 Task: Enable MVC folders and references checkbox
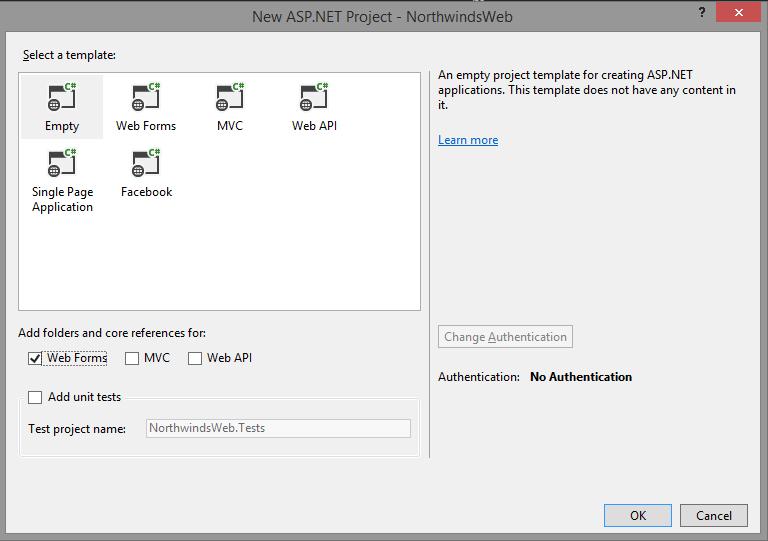(132, 358)
